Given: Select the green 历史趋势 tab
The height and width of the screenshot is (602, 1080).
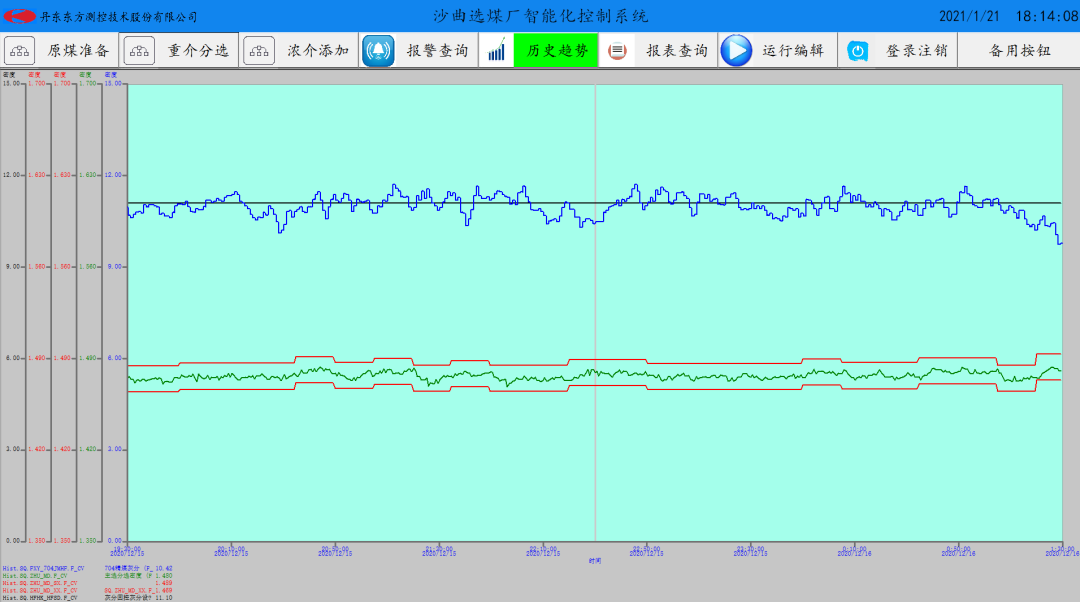Looking at the screenshot, I should coord(556,51).
